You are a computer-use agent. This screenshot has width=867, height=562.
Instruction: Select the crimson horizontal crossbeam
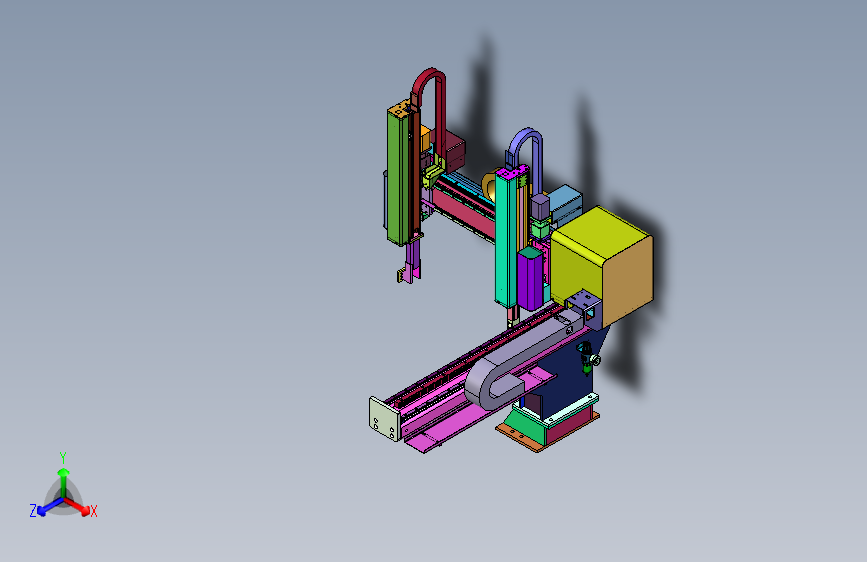coord(463,213)
